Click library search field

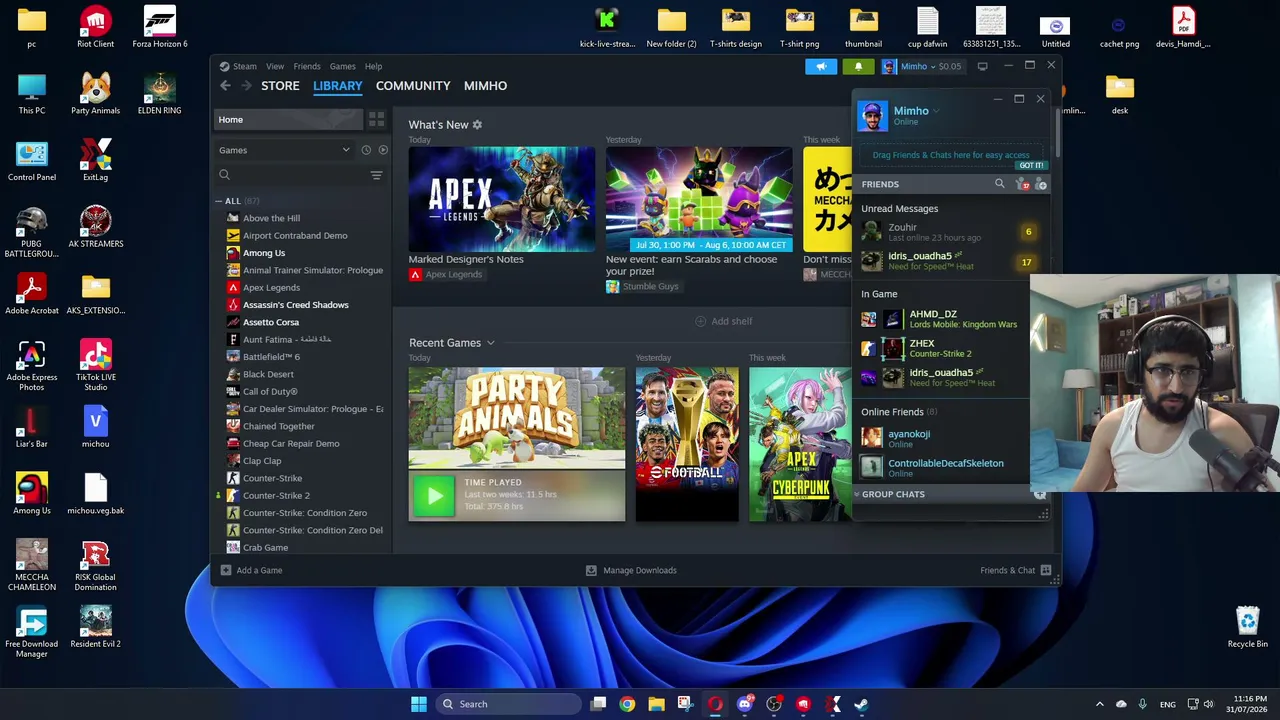click(291, 175)
